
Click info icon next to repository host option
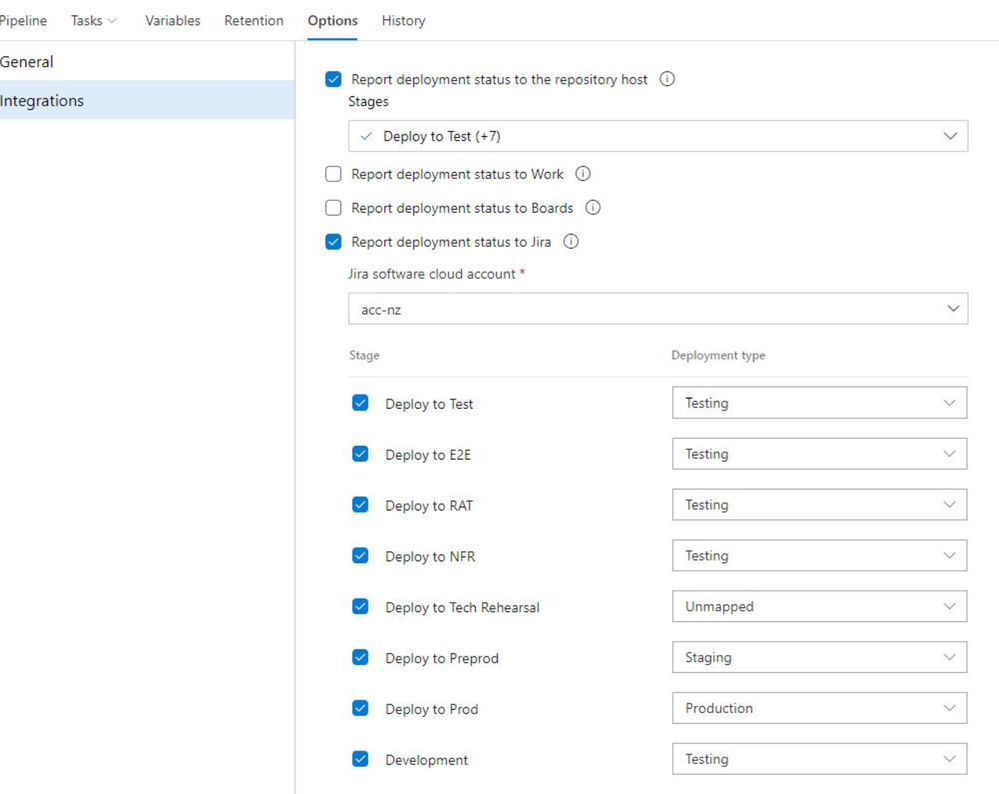[667, 79]
